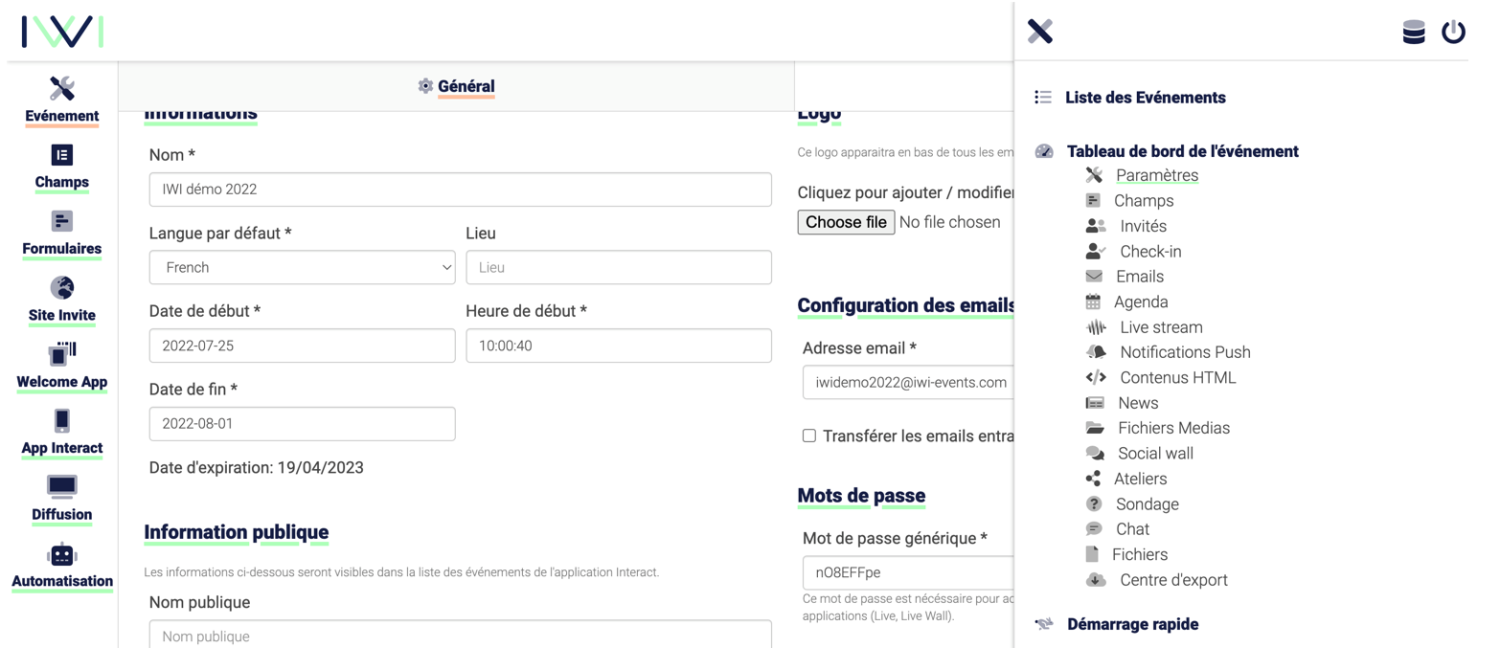The image size is (1500, 648).
Task: Click the Choose file button
Action: (x=846, y=222)
